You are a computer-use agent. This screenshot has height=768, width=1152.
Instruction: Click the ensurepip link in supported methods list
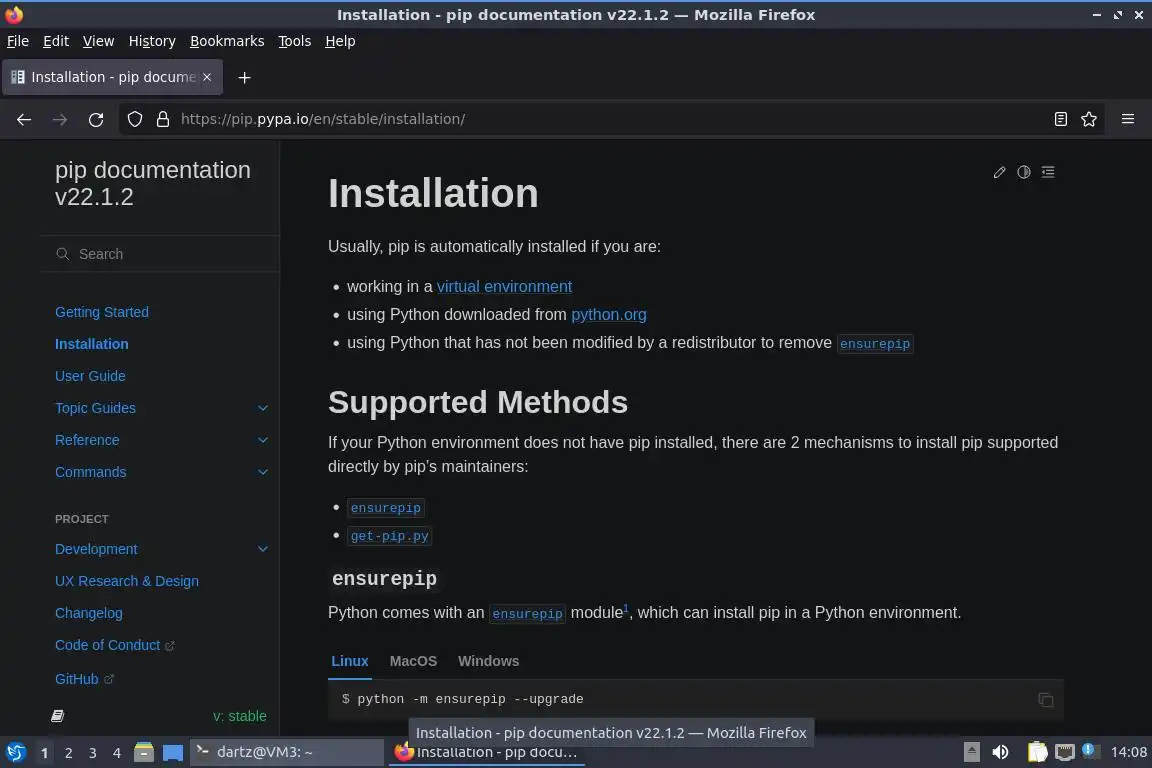386,509
